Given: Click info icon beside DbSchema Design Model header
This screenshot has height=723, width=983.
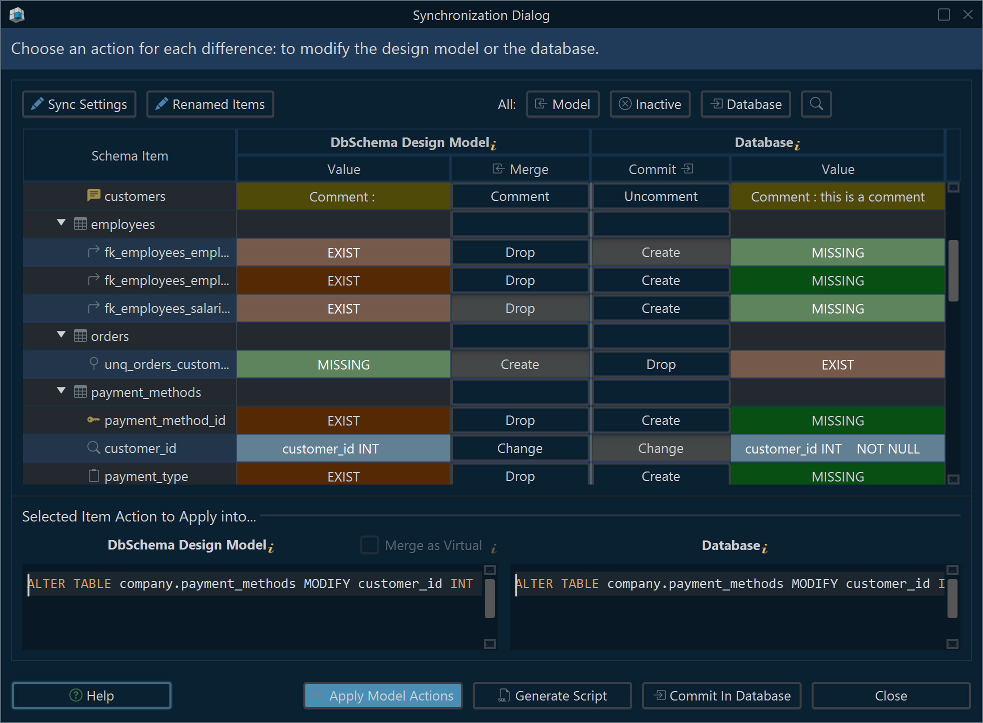Looking at the screenshot, I should point(494,145).
